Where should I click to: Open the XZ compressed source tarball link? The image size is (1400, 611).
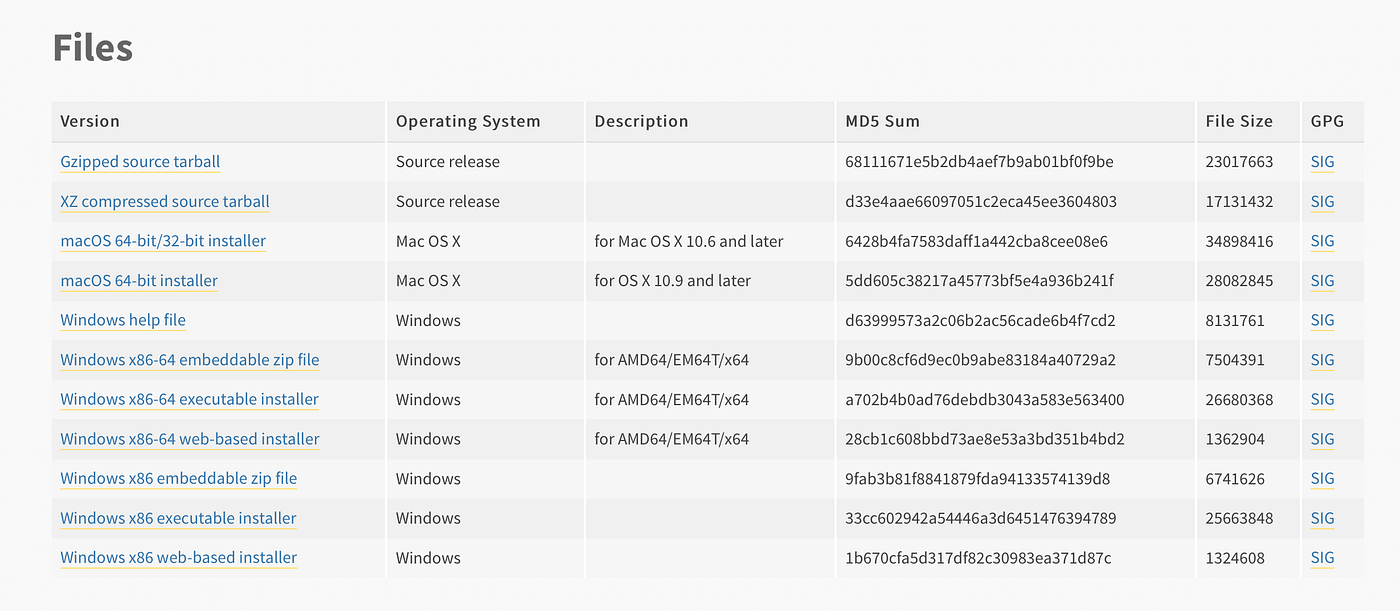tap(164, 201)
